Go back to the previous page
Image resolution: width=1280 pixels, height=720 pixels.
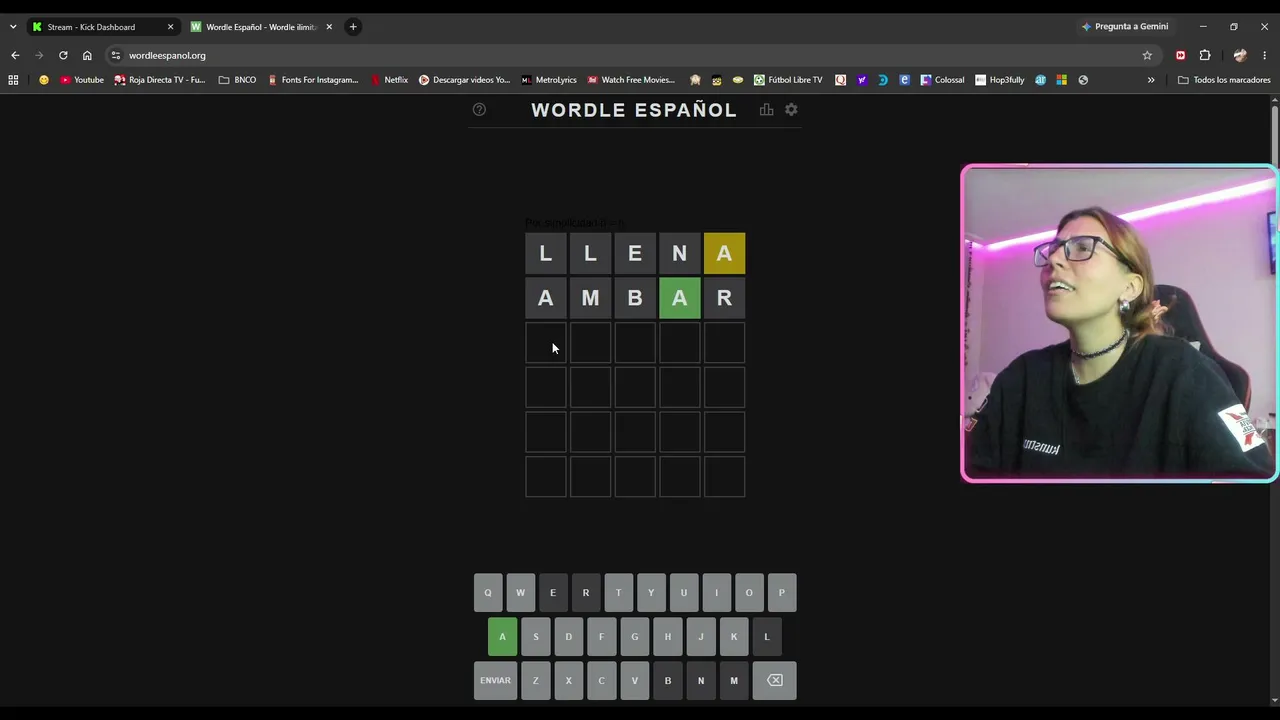(15, 56)
